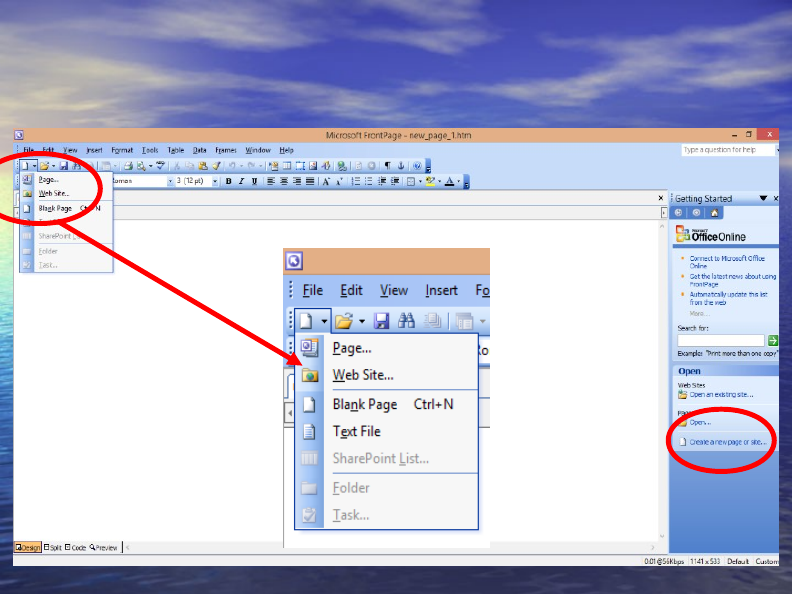This screenshot has width=792, height=594.
Task: Click the Print icon in the toolbar
Action: click(x=128, y=166)
